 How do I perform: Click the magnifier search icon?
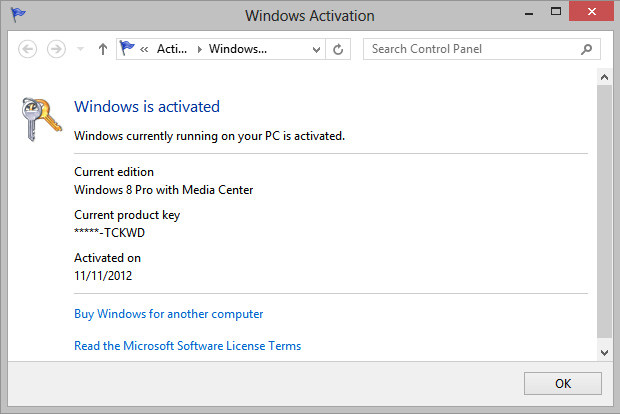click(x=586, y=49)
